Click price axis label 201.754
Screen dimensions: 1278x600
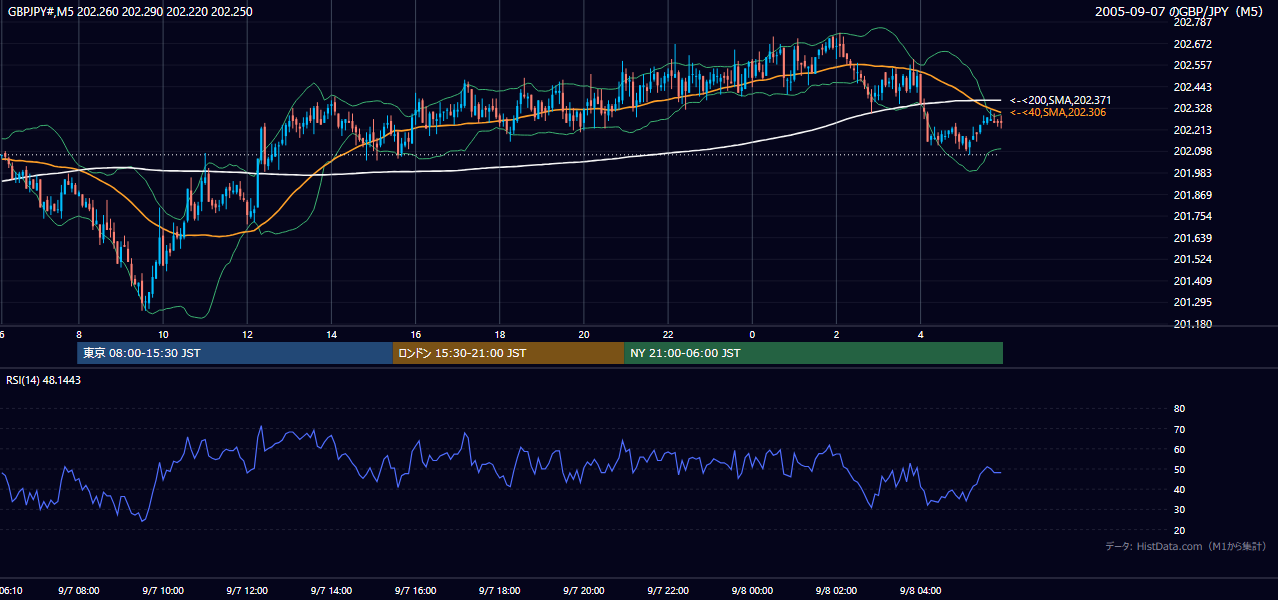click(1192, 216)
